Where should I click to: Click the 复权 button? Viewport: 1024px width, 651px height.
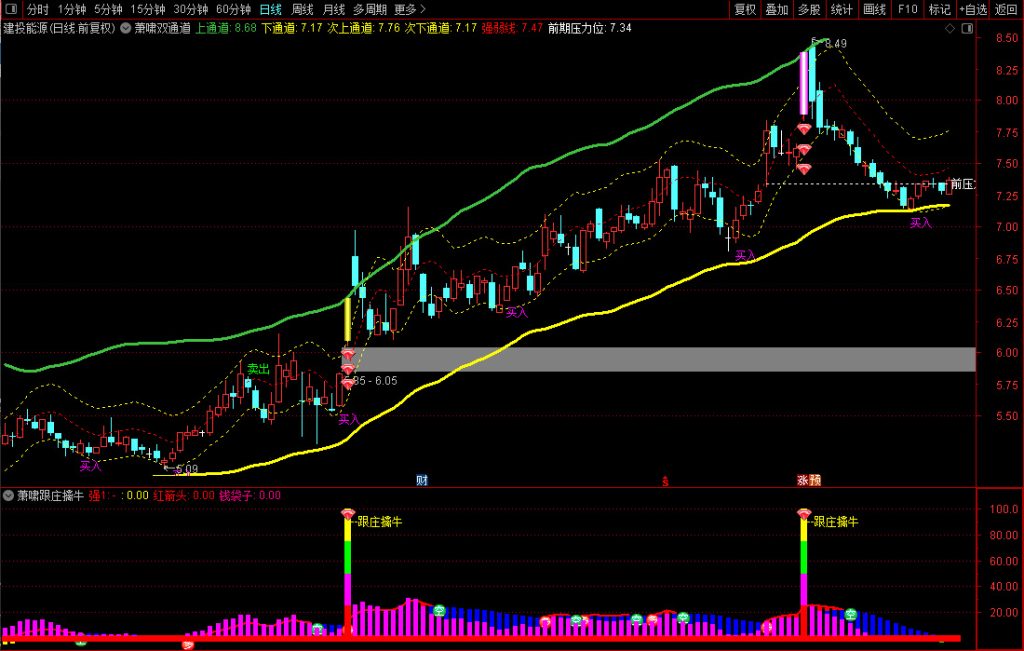(x=745, y=10)
